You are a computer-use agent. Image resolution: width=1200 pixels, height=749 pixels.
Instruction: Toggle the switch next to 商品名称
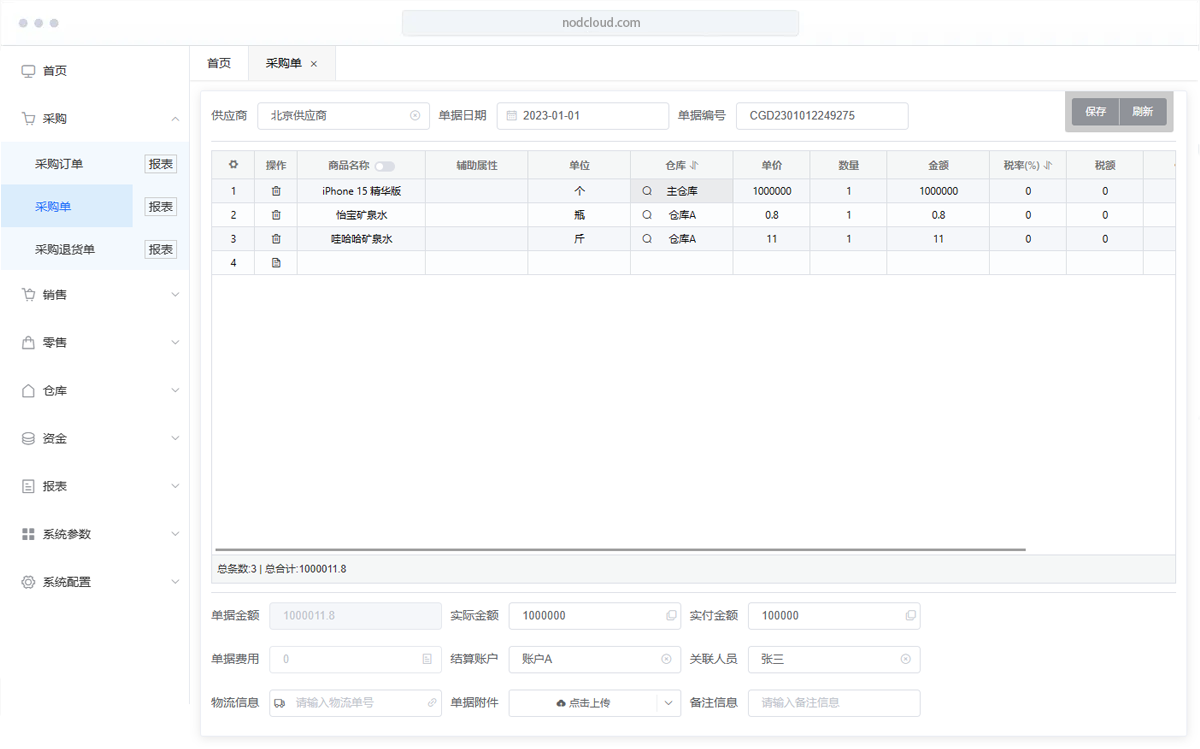(x=384, y=166)
